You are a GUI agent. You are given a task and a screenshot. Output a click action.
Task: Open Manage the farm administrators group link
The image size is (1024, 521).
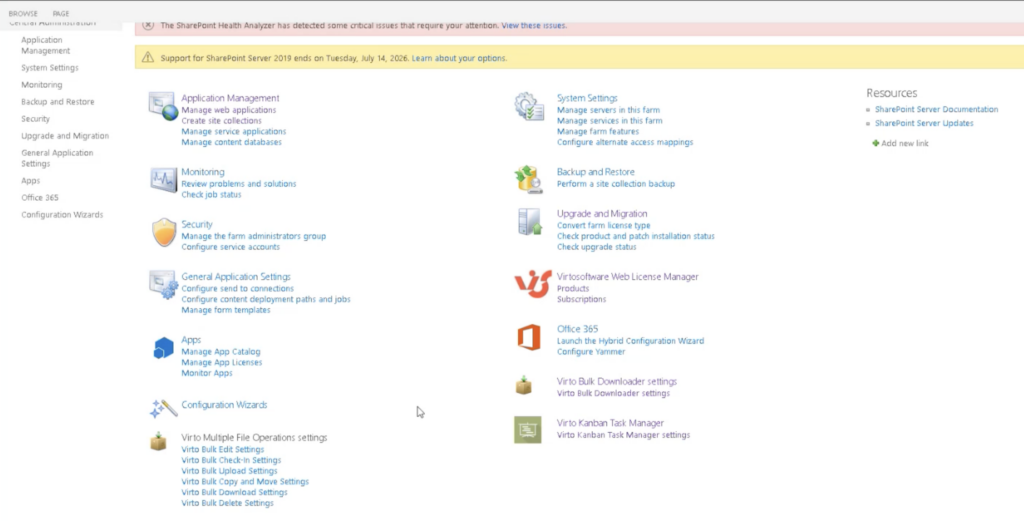(253, 236)
